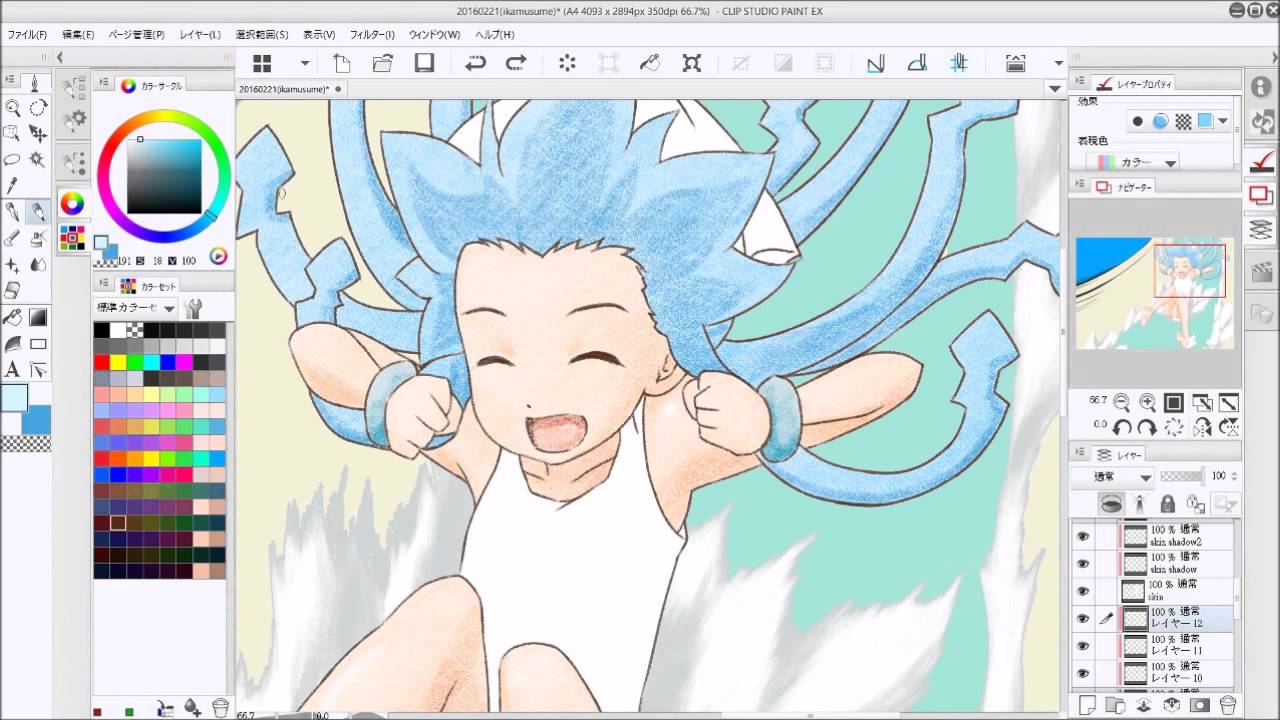
Task: Select the Eraser tool
Action: click(13, 291)
